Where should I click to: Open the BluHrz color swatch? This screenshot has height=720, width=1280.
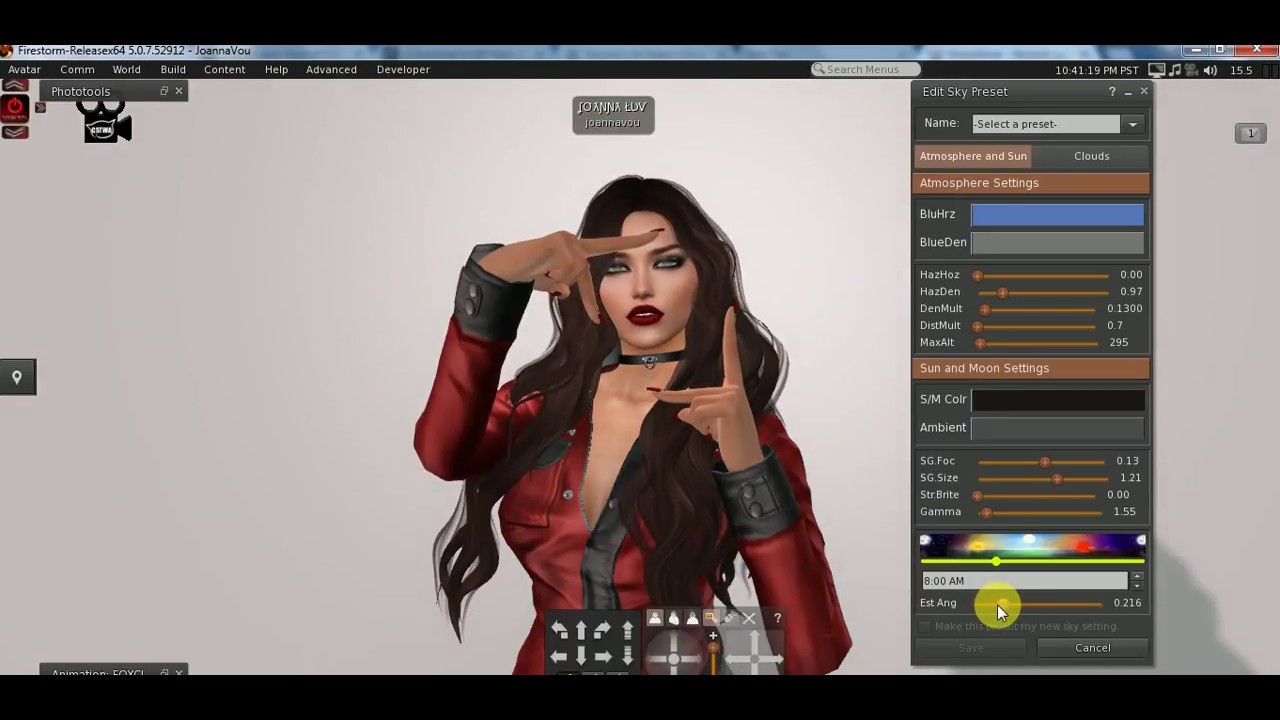pyautogui.click(x=1058, y=214)
